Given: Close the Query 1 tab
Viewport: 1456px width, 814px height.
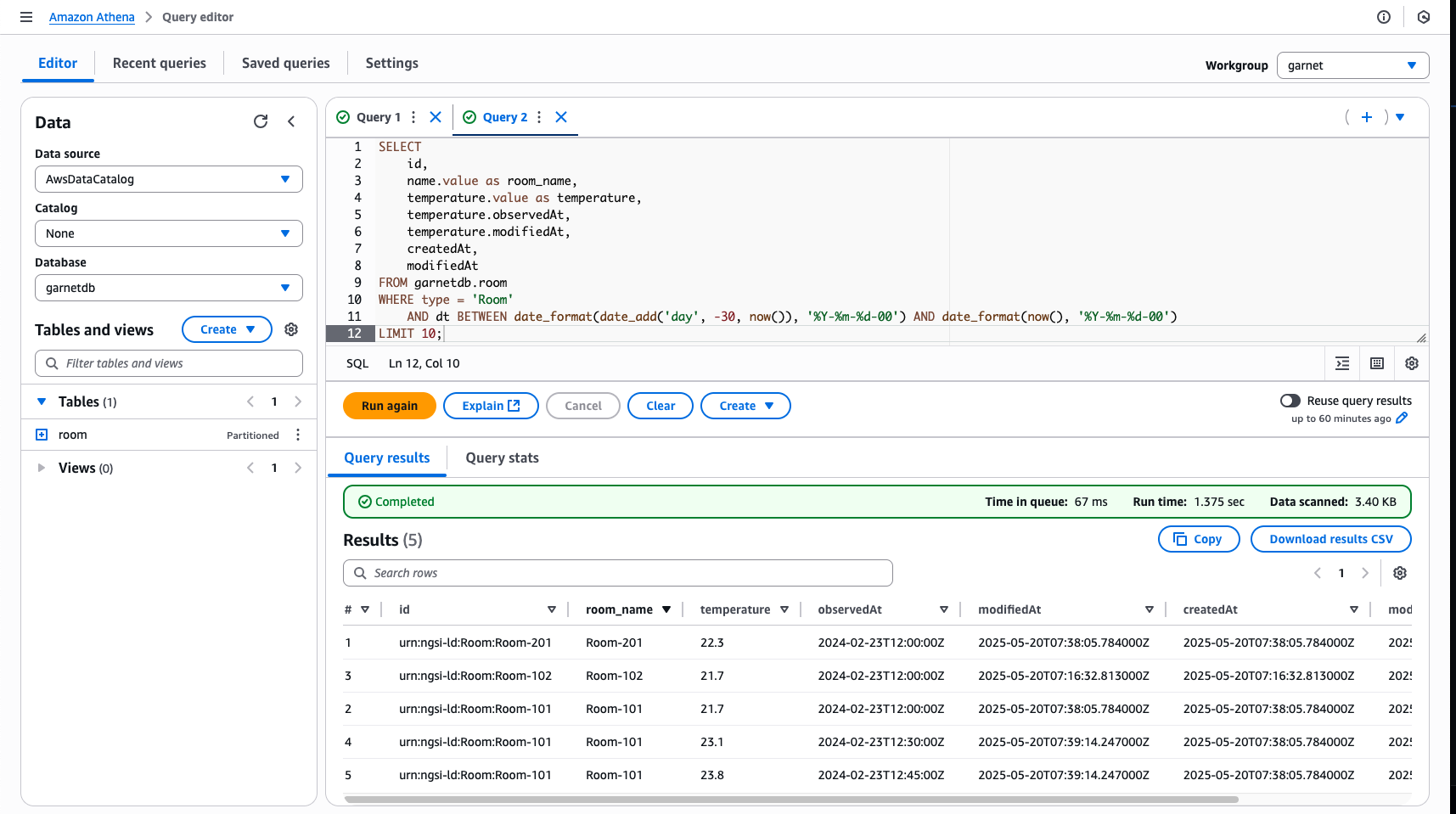Looking at the screenshot, I should [x=436, y=117].
